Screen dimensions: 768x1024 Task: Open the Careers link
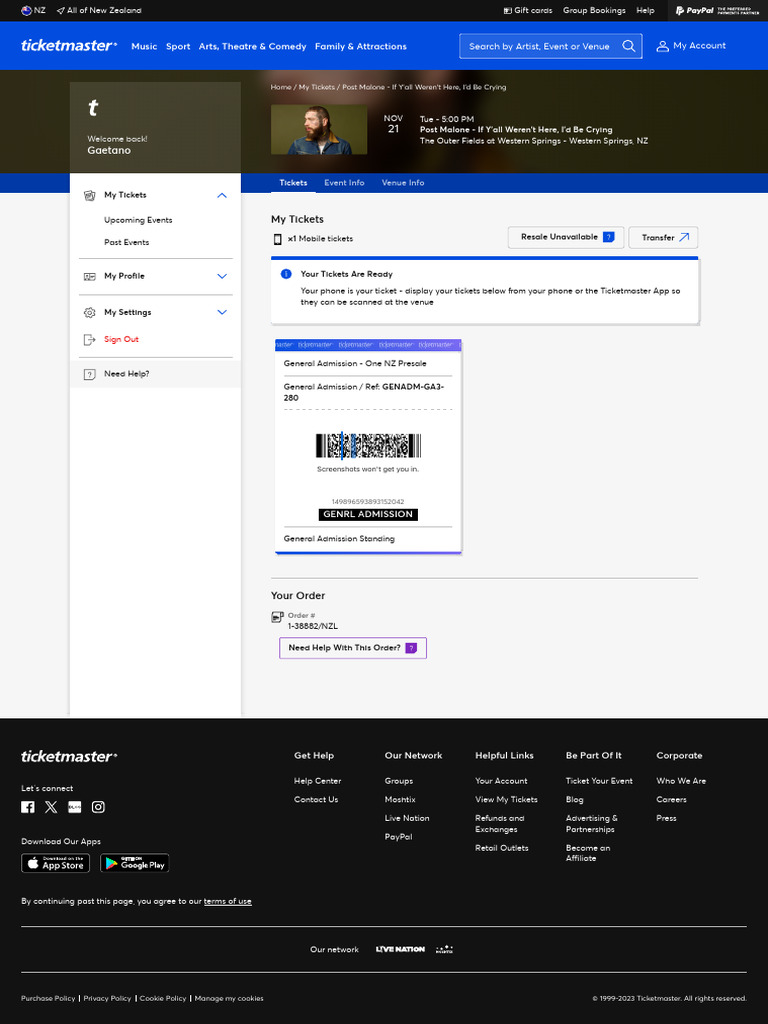pos(671,799)
